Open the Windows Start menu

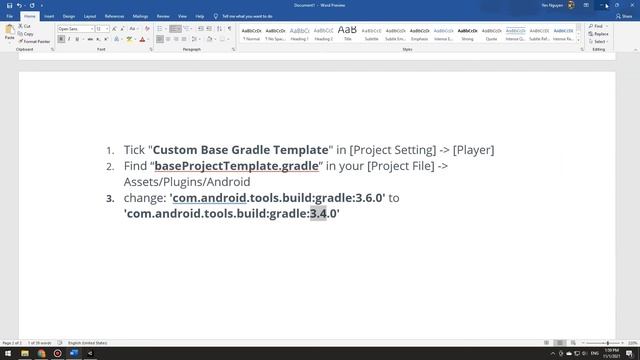[8, 353]
